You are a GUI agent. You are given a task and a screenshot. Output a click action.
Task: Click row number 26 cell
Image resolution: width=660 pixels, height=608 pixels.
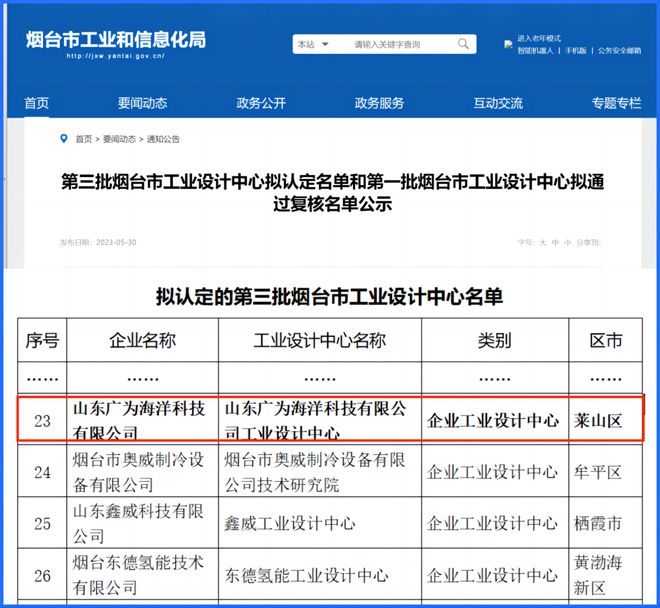[42, 575]
